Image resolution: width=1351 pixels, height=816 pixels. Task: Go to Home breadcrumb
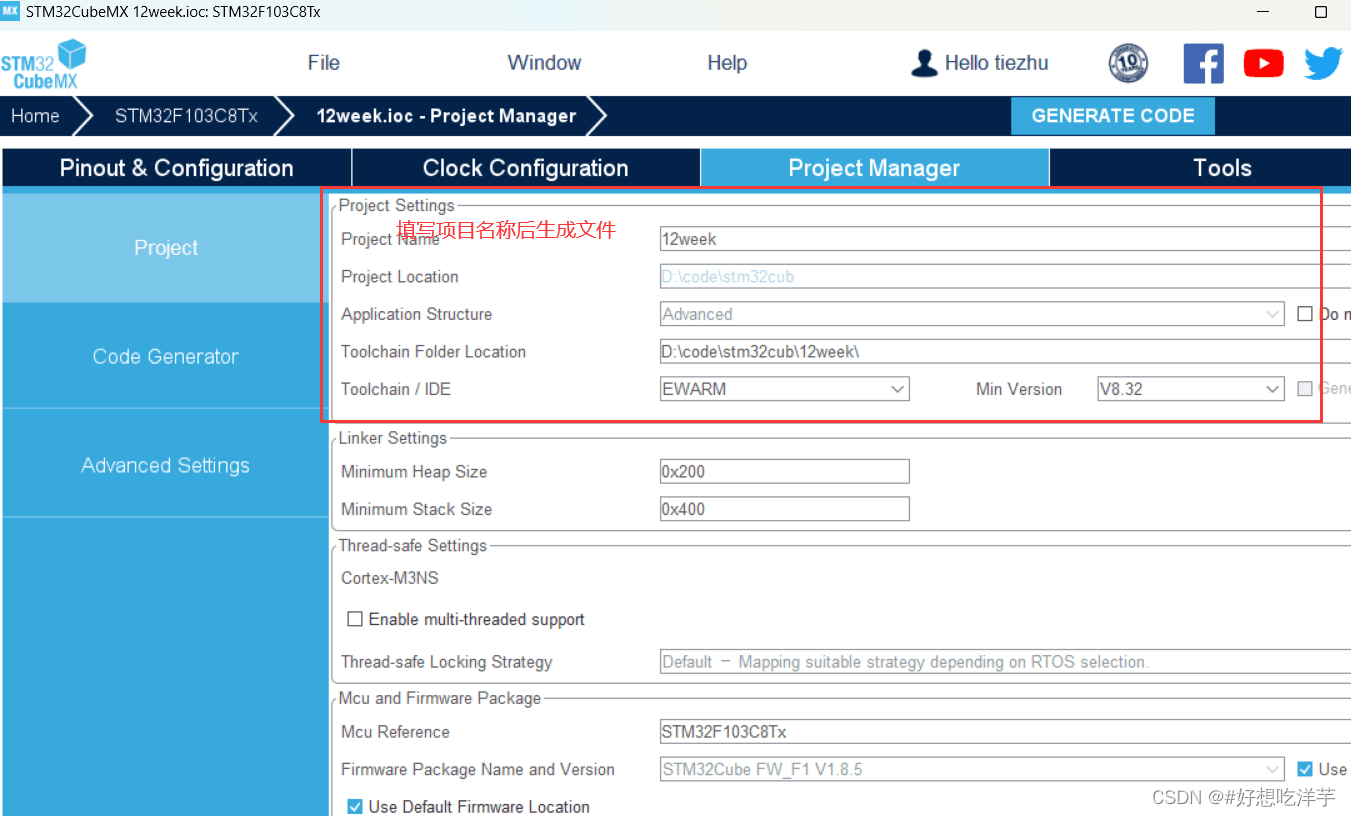click(36, 116)
